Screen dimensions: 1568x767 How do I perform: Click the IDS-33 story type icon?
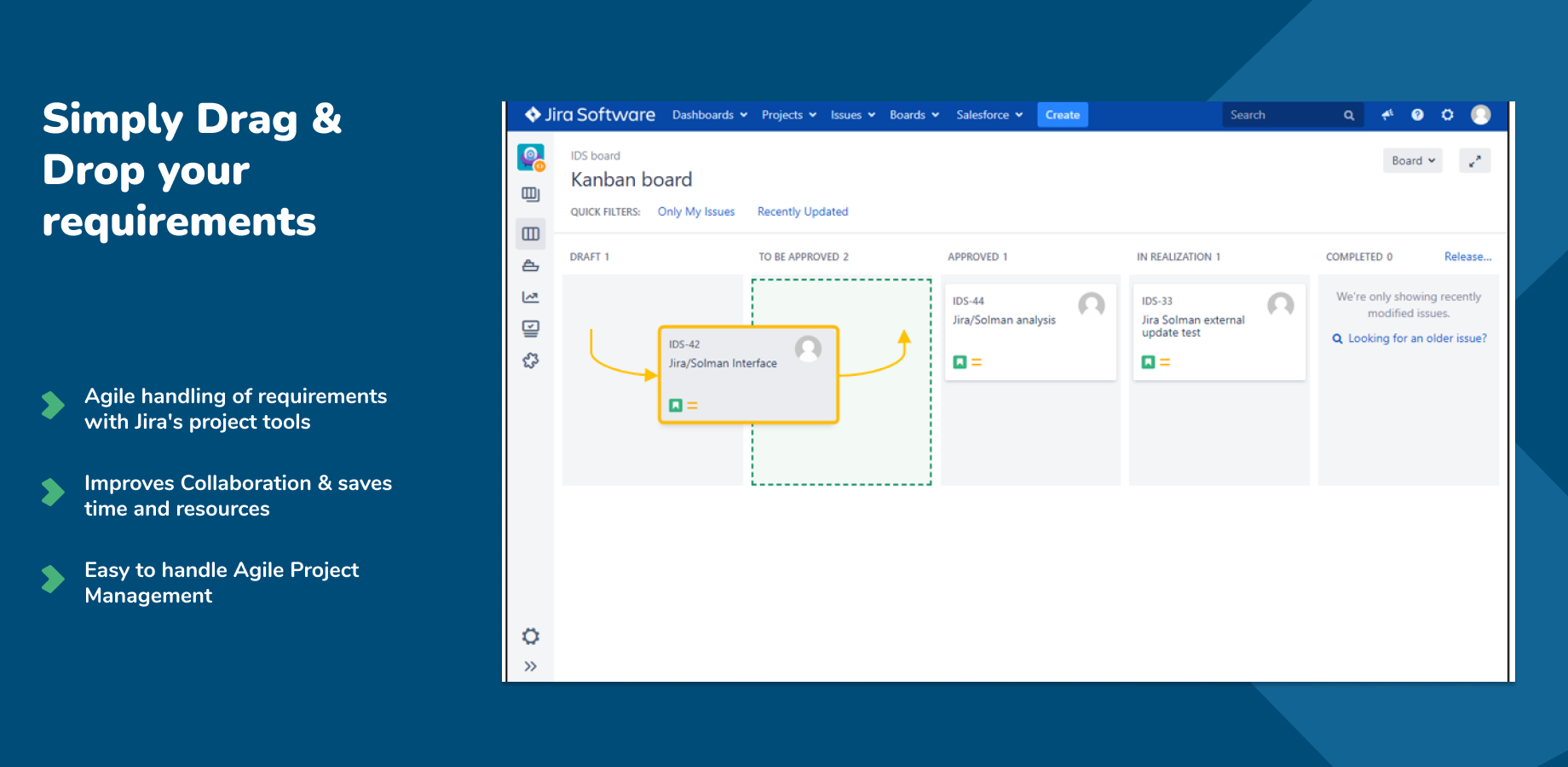pos(1149,362)
